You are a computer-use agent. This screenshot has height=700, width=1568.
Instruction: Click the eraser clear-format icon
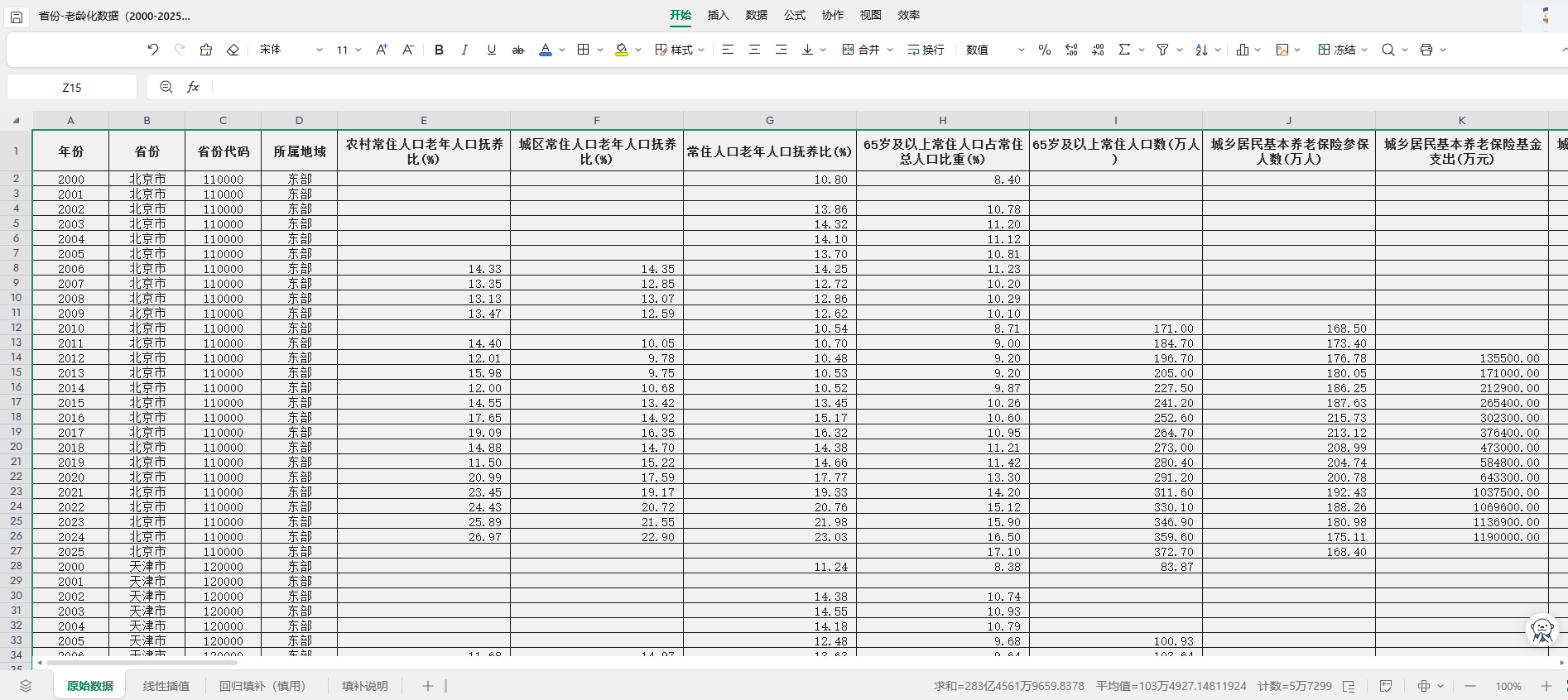coord(233,50)
